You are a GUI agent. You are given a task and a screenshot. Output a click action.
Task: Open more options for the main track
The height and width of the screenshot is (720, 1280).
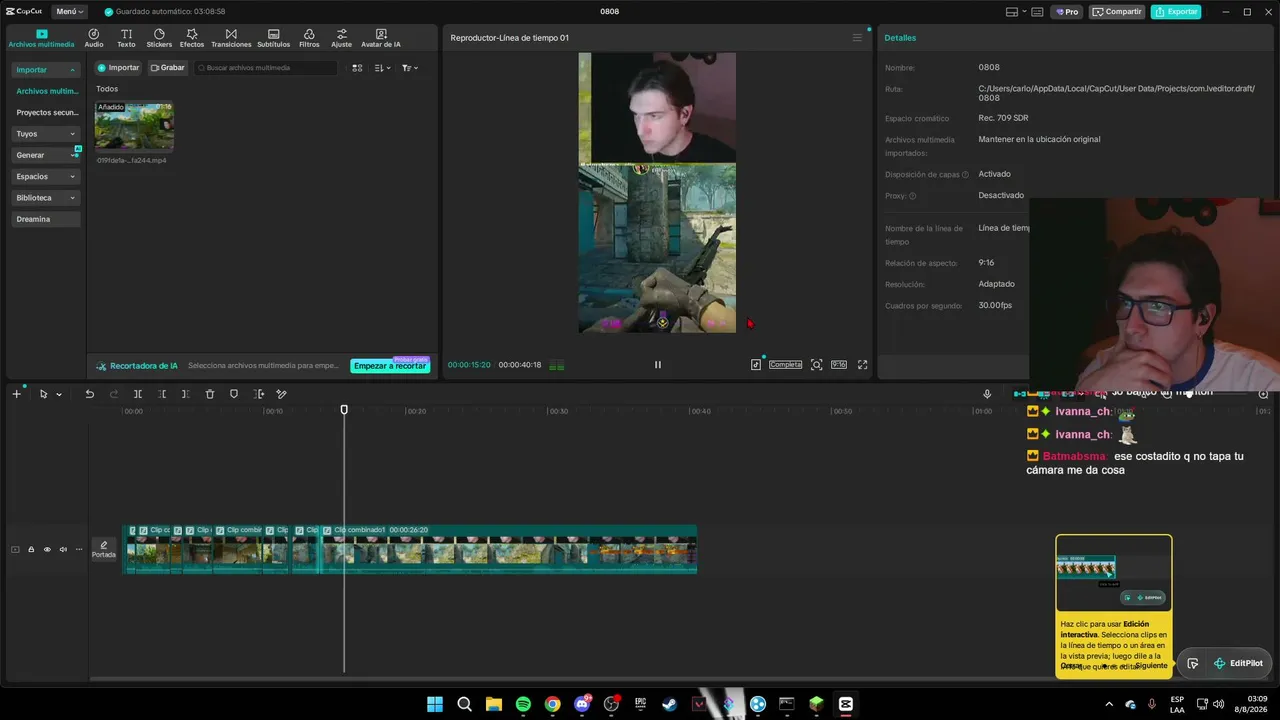point(79,549)
